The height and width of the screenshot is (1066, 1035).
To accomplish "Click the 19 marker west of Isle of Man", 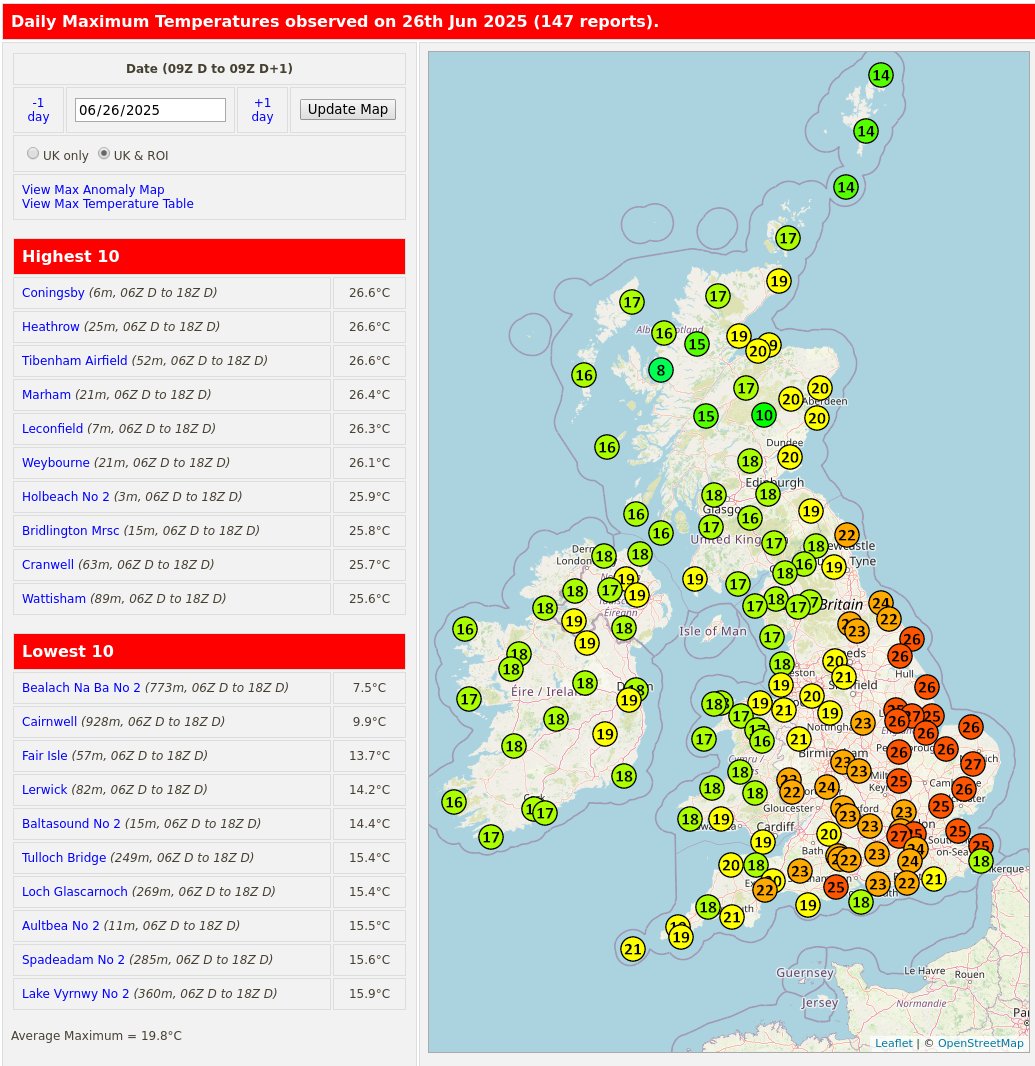I will tap(694, 579).
